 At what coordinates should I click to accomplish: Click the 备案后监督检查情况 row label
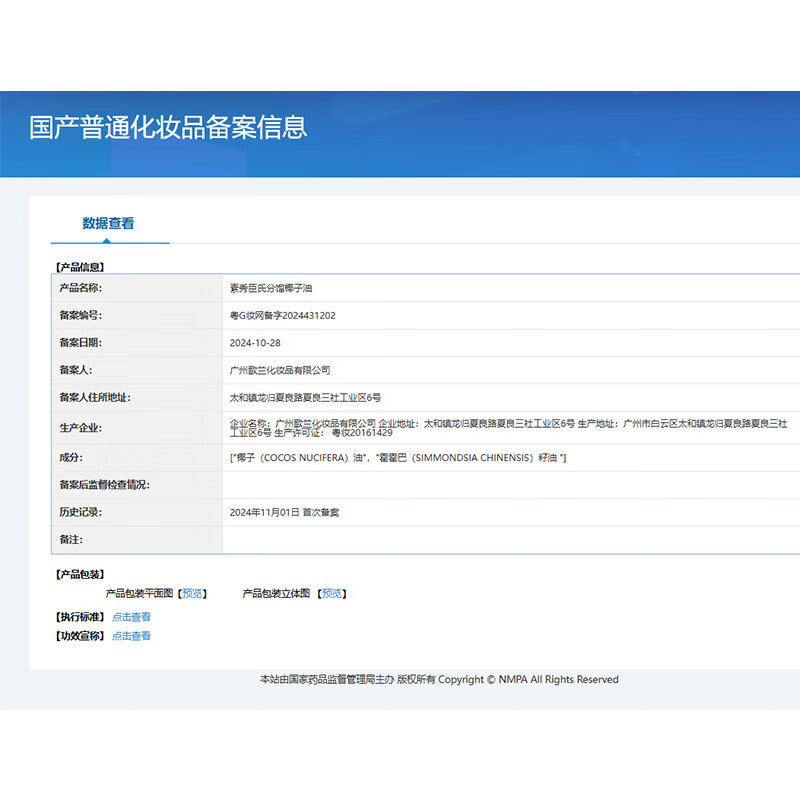tap(105, 485)
